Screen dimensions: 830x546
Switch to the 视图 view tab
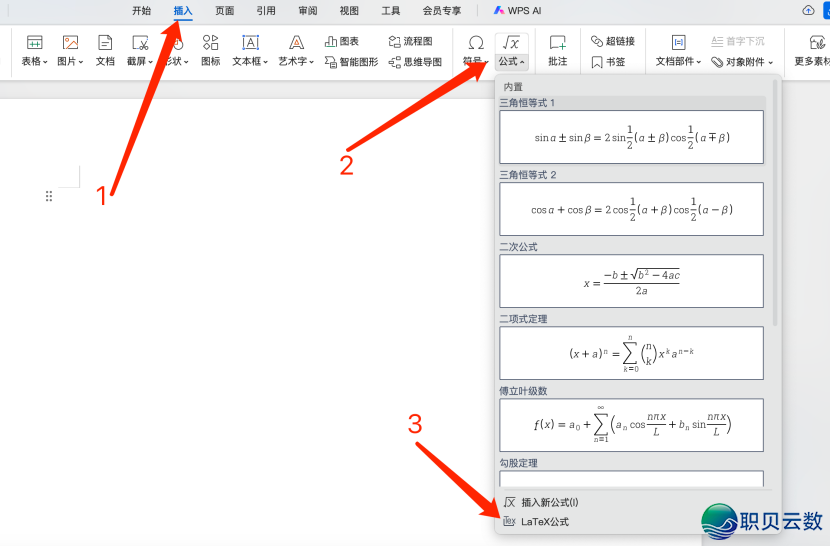click(x=349, y=11)
